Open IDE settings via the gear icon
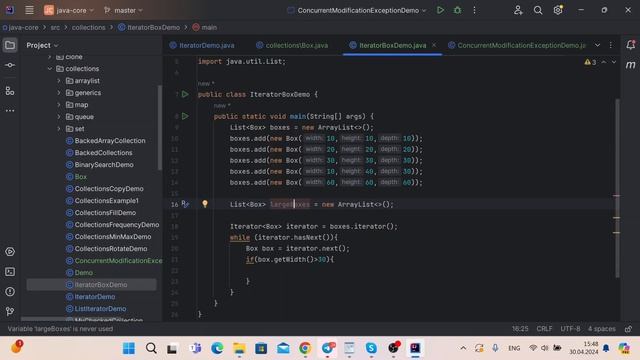The height and width of the screenshot is (360, 640). click(558, 10)
